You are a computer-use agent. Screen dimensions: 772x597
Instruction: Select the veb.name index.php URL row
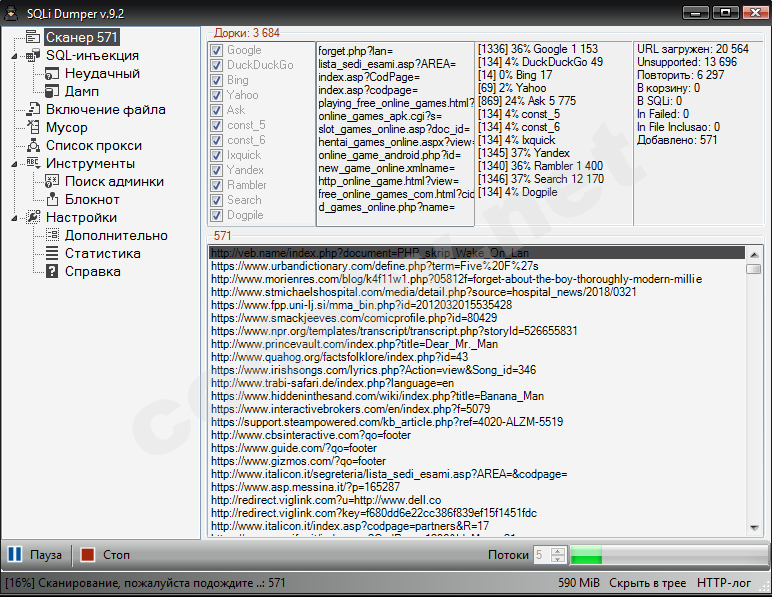(x=477, y=253)
